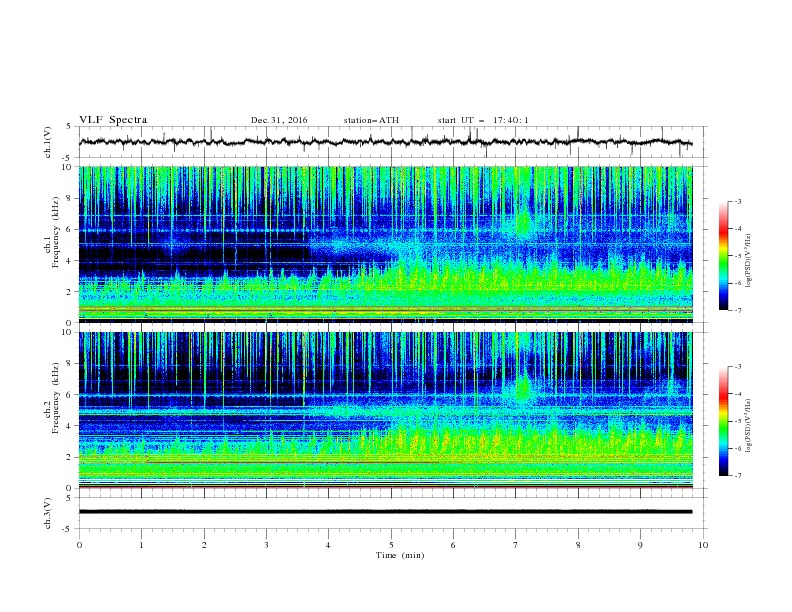The image size is (792, 612).
Task: Click the ch.1 waveform trace panel
Action: (x=391, y=142)
